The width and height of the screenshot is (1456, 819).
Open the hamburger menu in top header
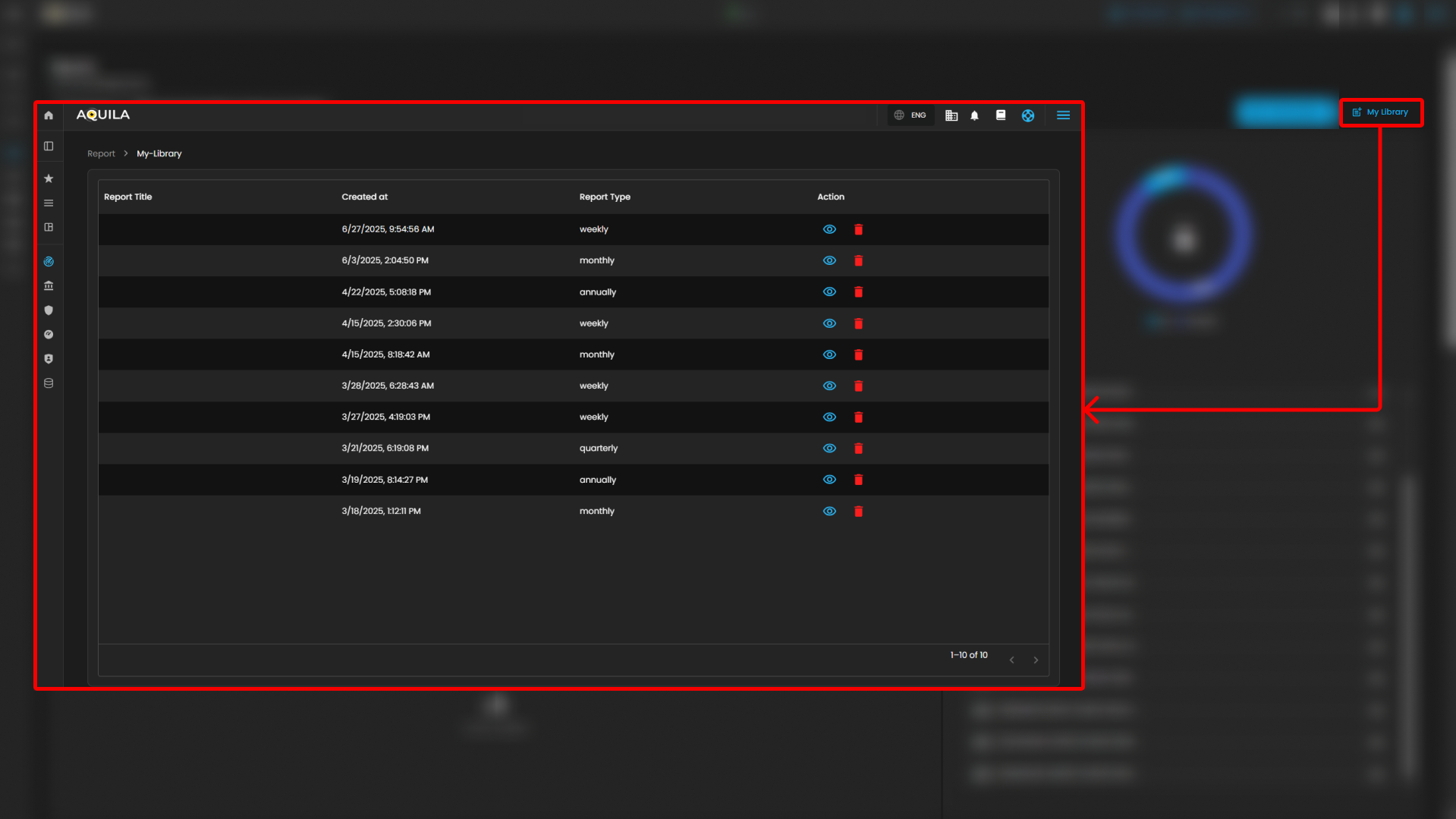pyautogui.click(x=1063, y=115)
